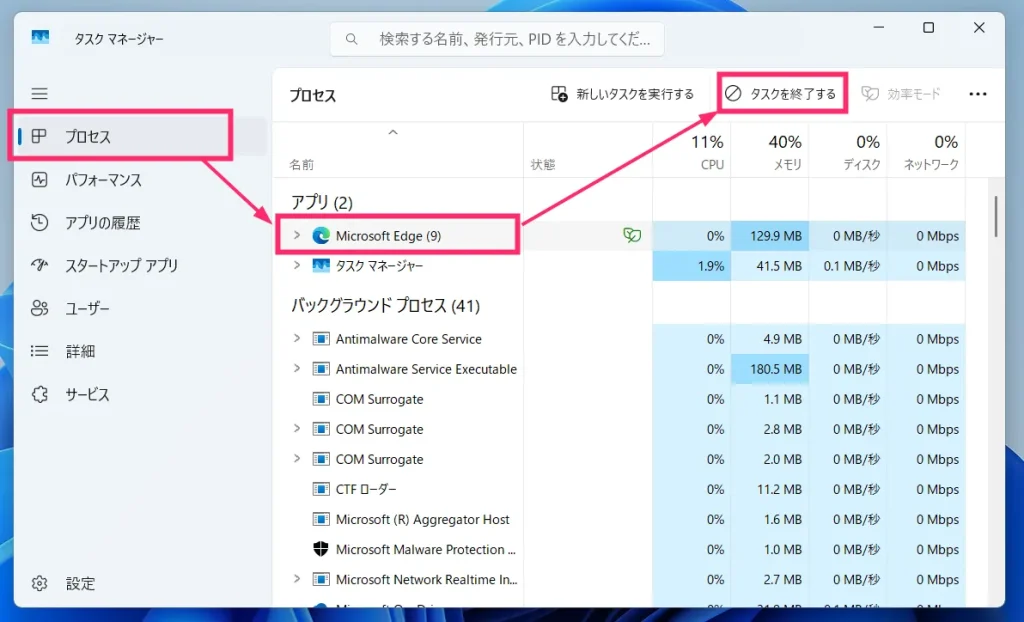The width and height of the screenshot is (1024, 622).
Task: Click the Antimalware Service Executable process icon
Action: tap(321, 369)
